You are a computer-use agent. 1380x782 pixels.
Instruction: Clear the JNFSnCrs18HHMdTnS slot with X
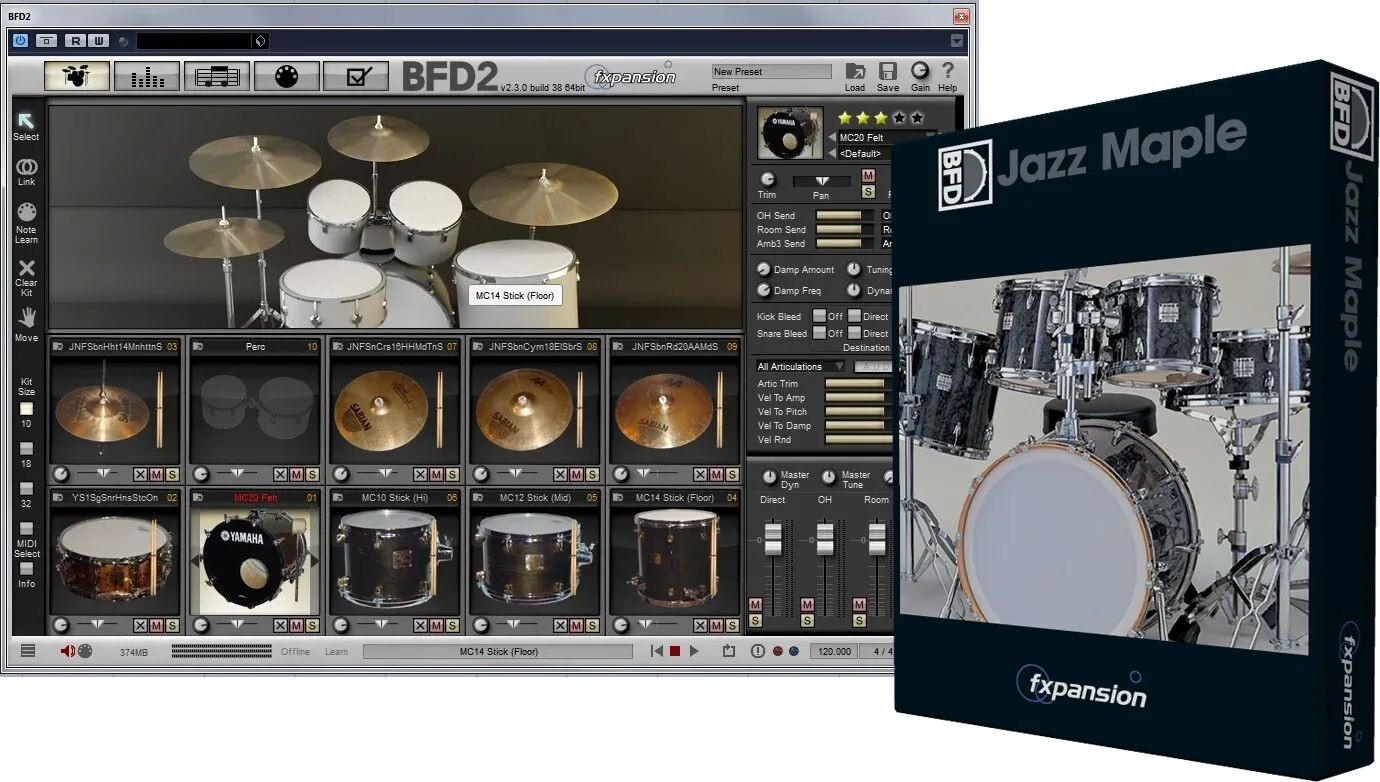[420, 474]
